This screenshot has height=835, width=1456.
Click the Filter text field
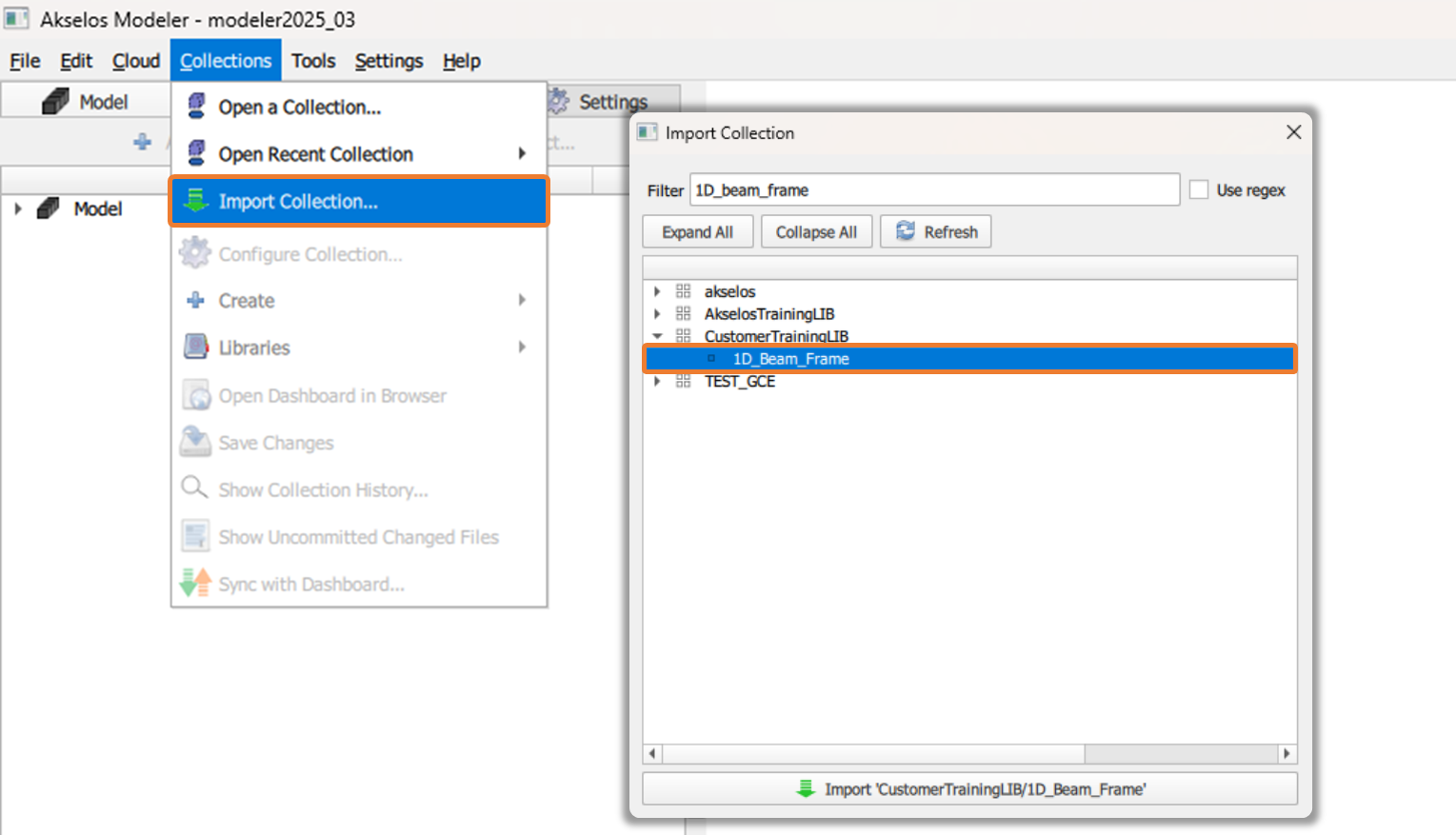935,189
